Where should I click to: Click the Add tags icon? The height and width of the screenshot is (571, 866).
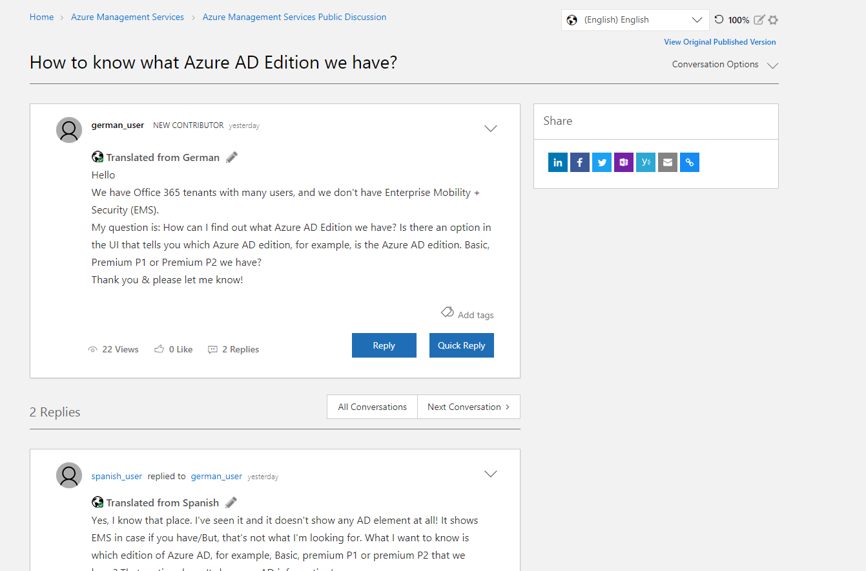tap(447, 313)
